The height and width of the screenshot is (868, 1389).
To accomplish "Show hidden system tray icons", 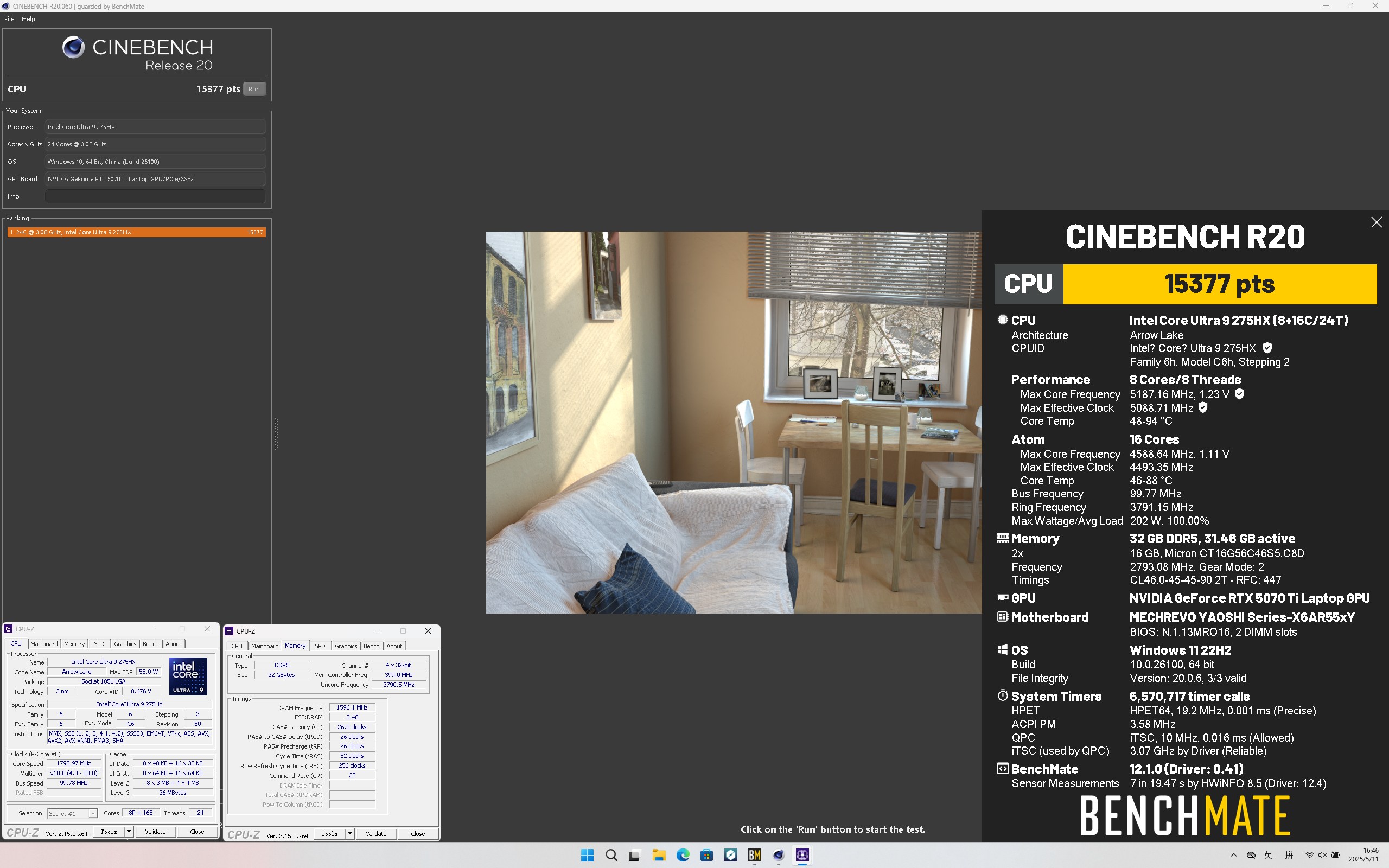I will pyautogui.click(x=1233, y=856).
